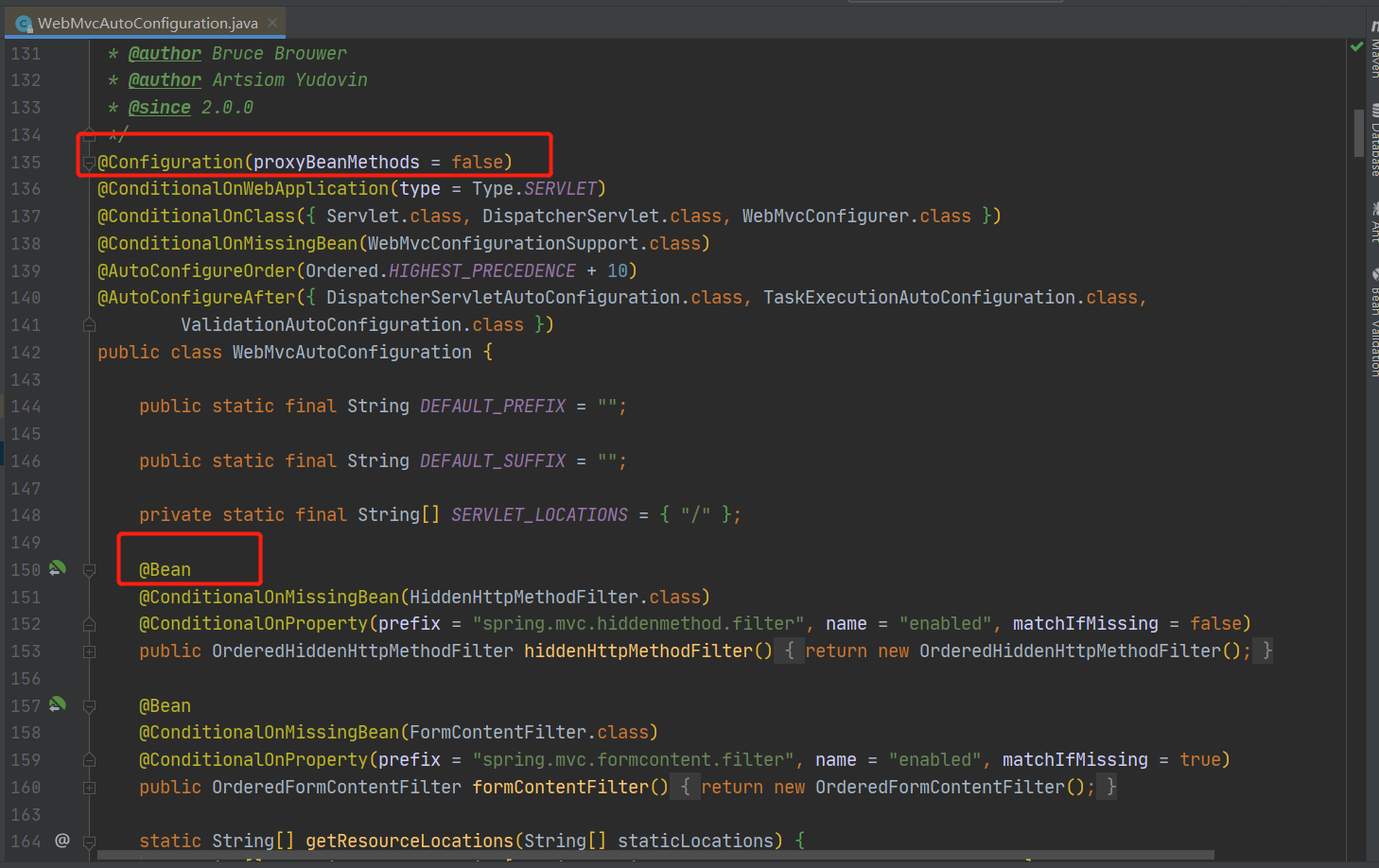Open the Ant tool window
The image size is (1379, 868).
[1373, 223]
